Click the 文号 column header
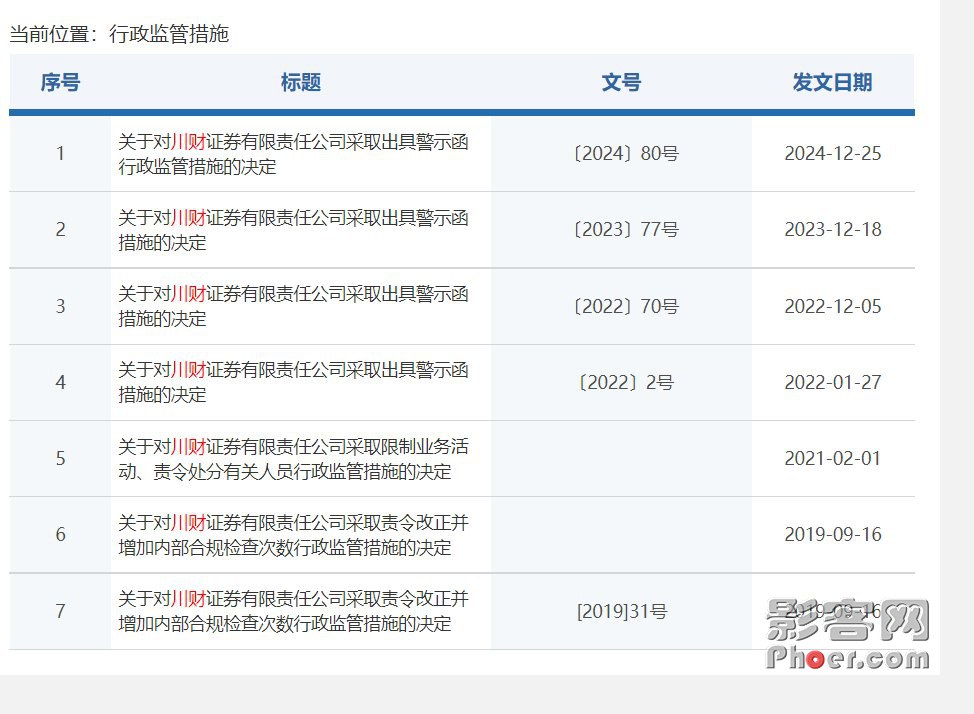 click(x=621, y=82)
